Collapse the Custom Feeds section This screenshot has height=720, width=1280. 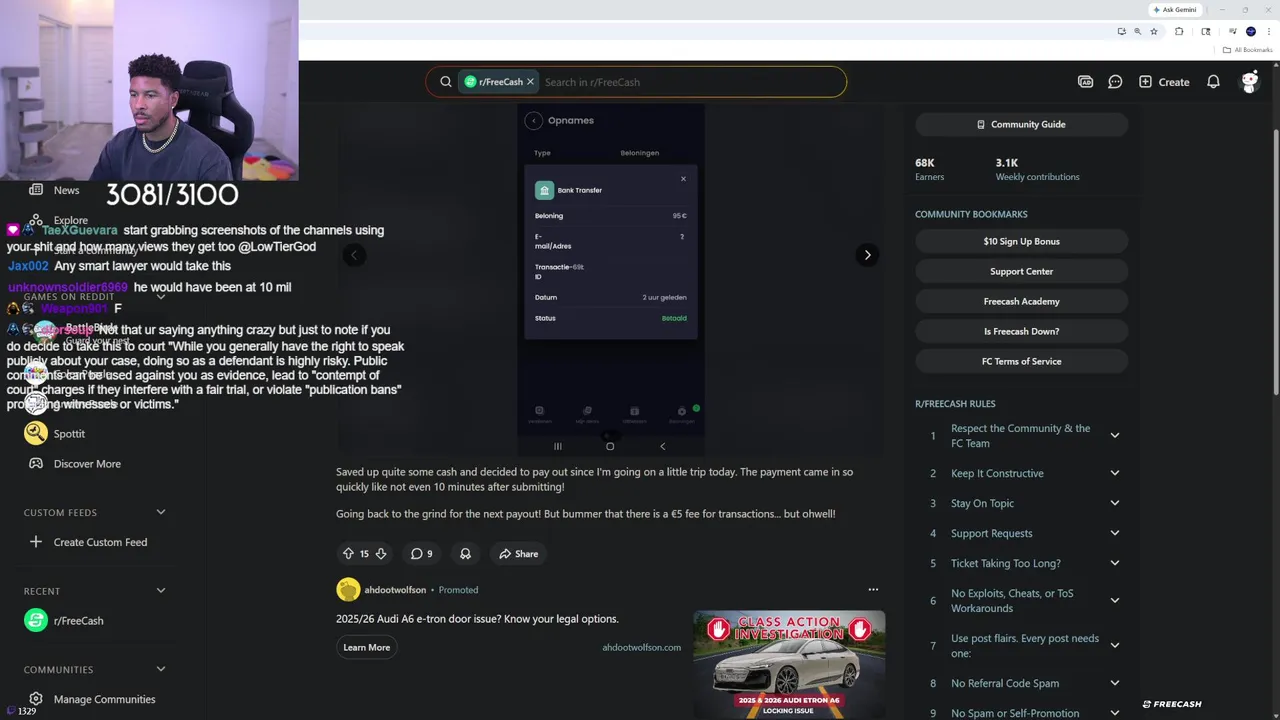(161, 512)
